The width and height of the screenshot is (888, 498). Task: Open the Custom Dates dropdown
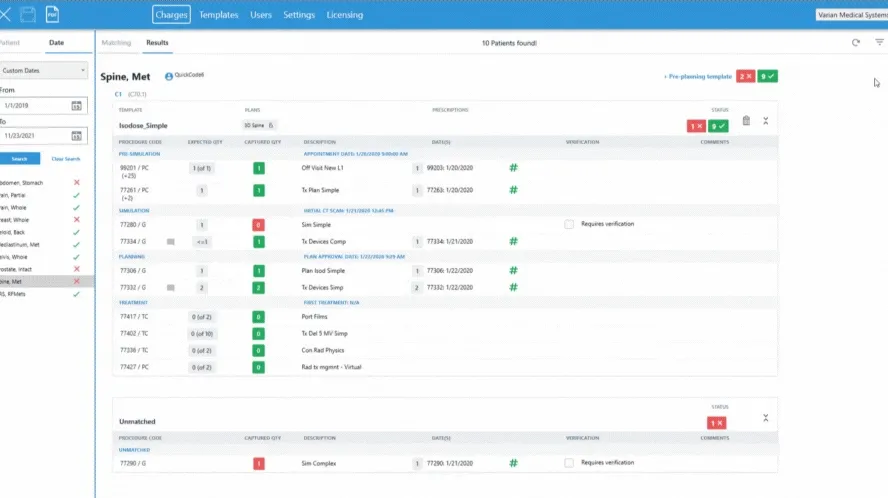[43, 71]
